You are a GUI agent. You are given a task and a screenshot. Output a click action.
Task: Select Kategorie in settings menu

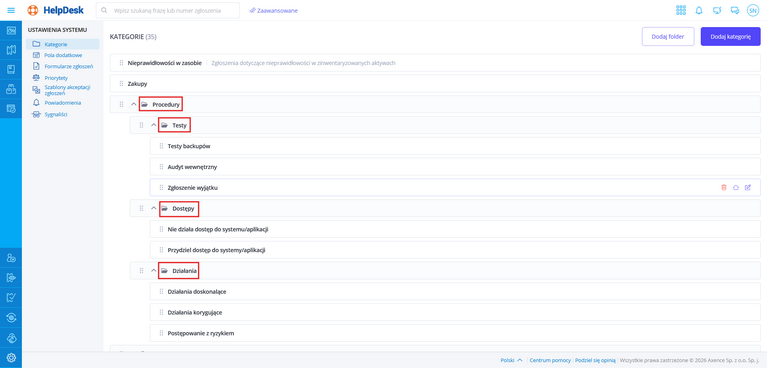[63, 44]
